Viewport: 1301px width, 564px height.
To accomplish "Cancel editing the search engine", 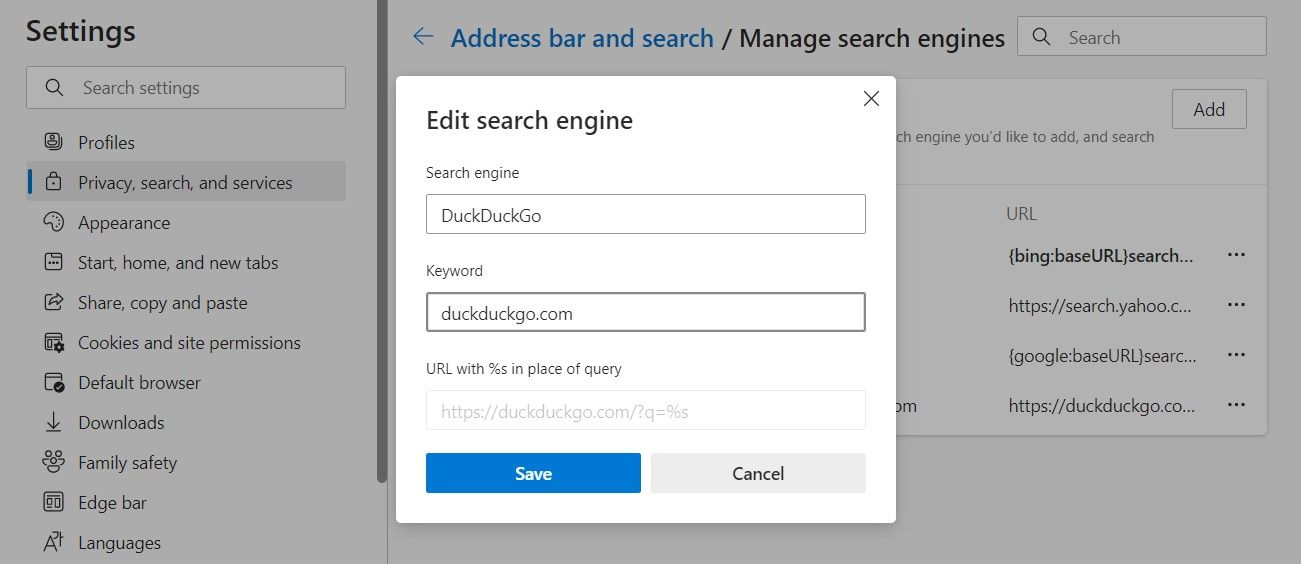I will point(758,473).
